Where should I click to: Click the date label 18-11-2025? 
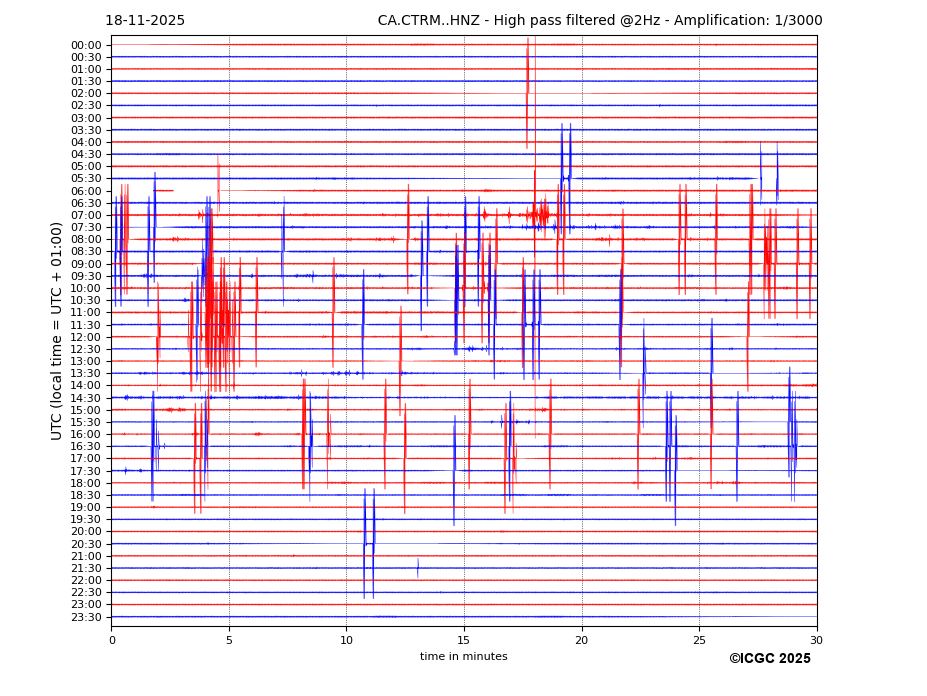point(145,21)
